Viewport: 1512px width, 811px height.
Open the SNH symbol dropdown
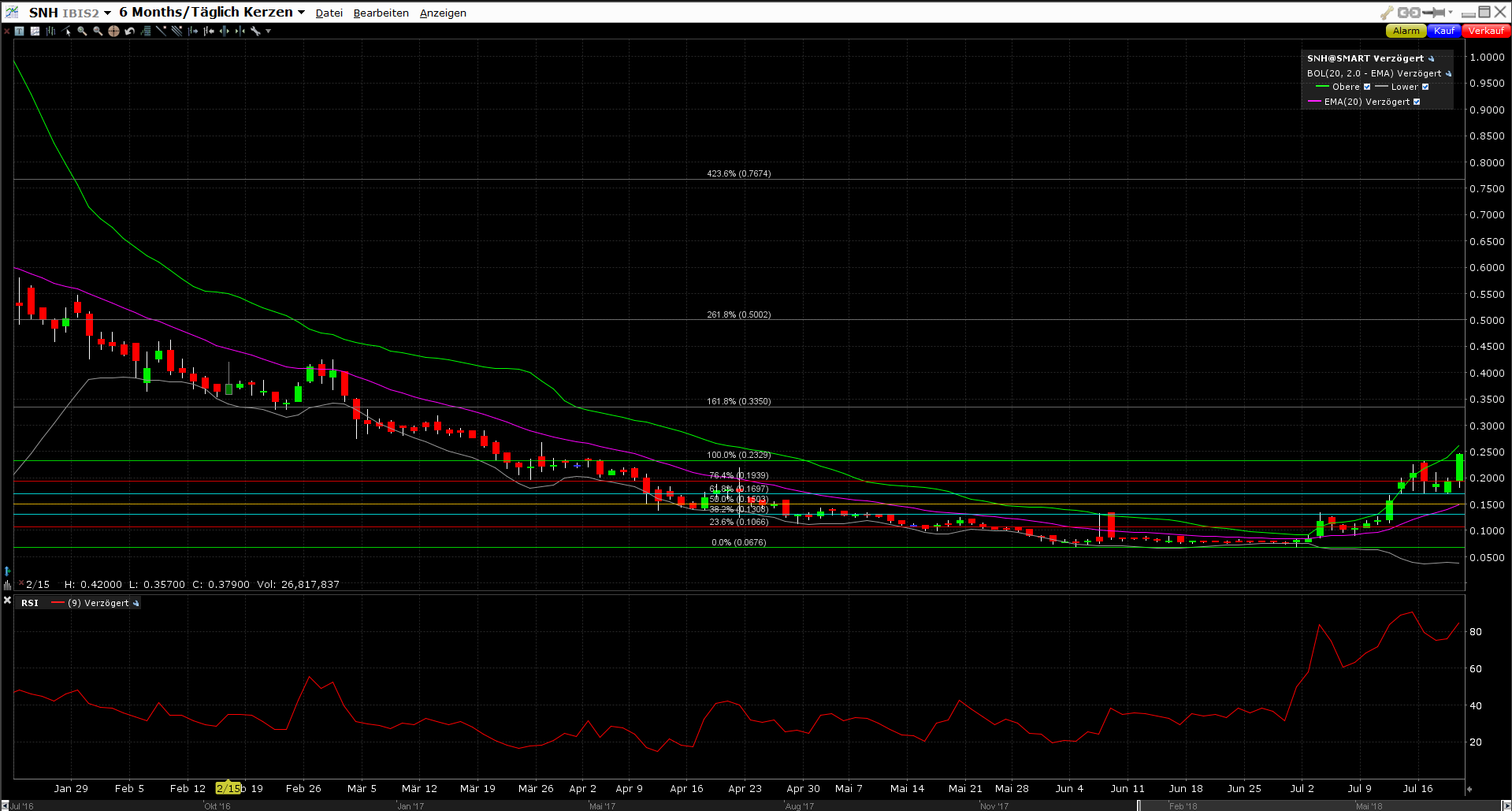108,13
